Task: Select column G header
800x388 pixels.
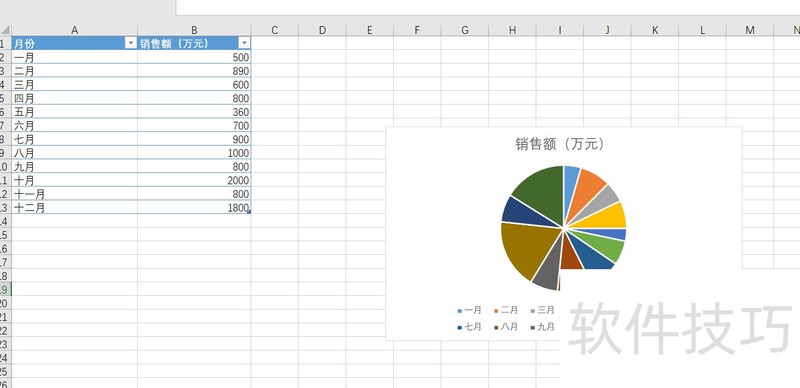Action: click(x=464, y=30)
